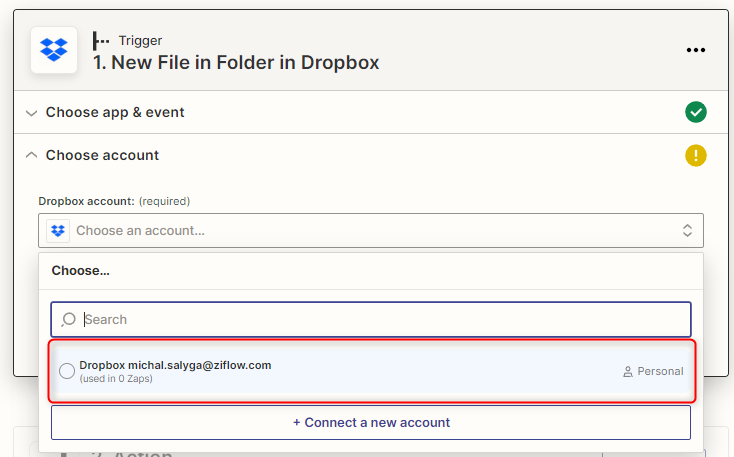Click the green checkmark status icon
734x457 pixels.
coord(696,112)
